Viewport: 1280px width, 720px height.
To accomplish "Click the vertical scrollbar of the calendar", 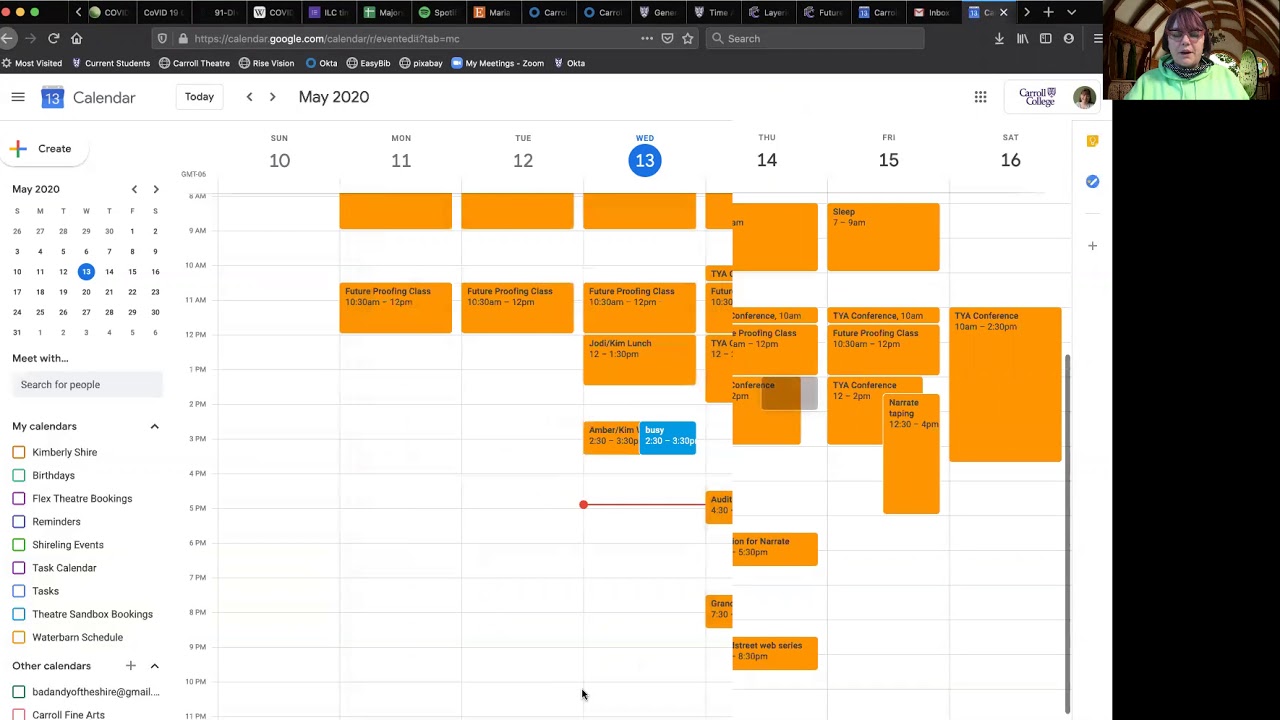I will [x=1067, y=534].
